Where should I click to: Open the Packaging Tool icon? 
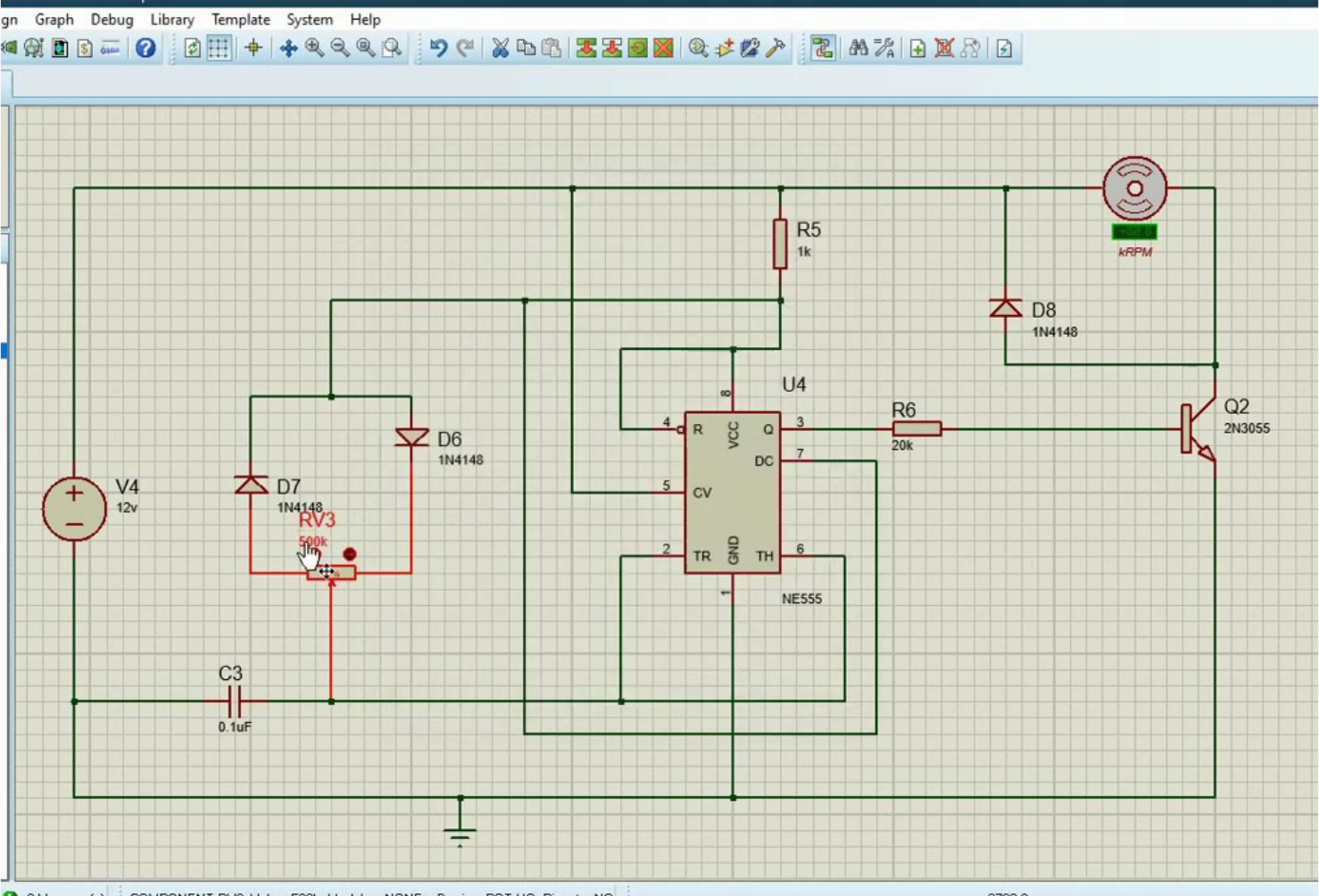750,48
